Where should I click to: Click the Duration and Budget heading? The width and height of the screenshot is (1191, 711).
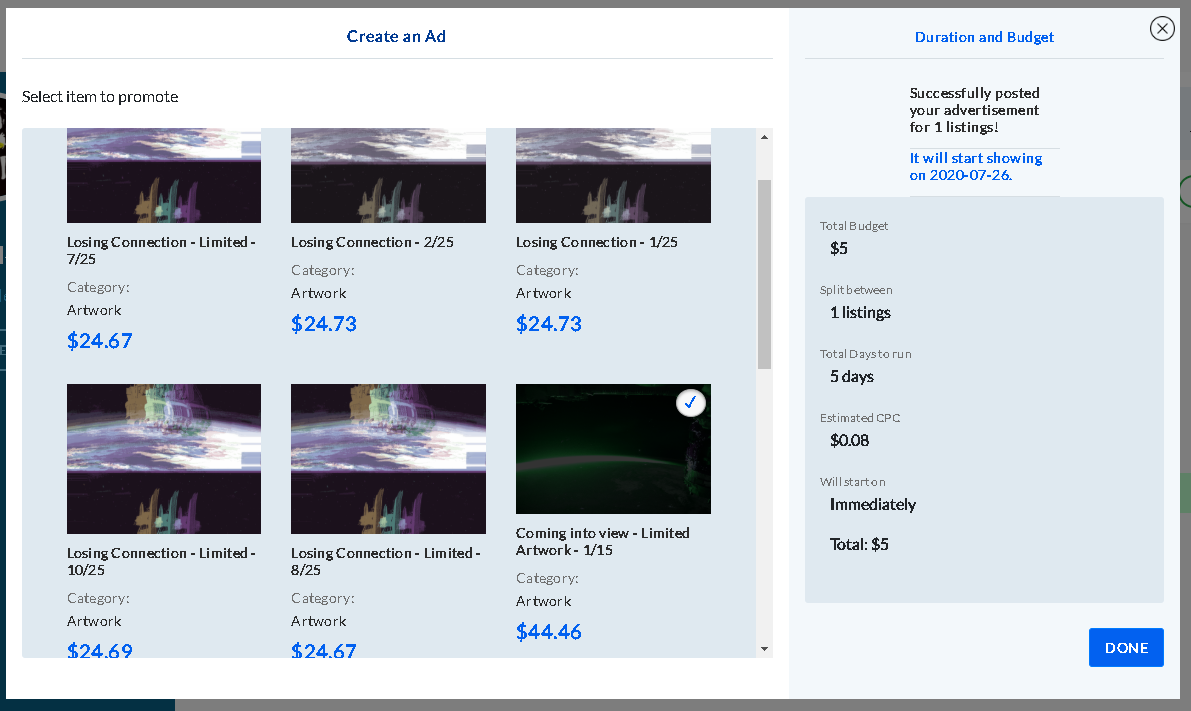pyautogui.click(x=984, y=37)
